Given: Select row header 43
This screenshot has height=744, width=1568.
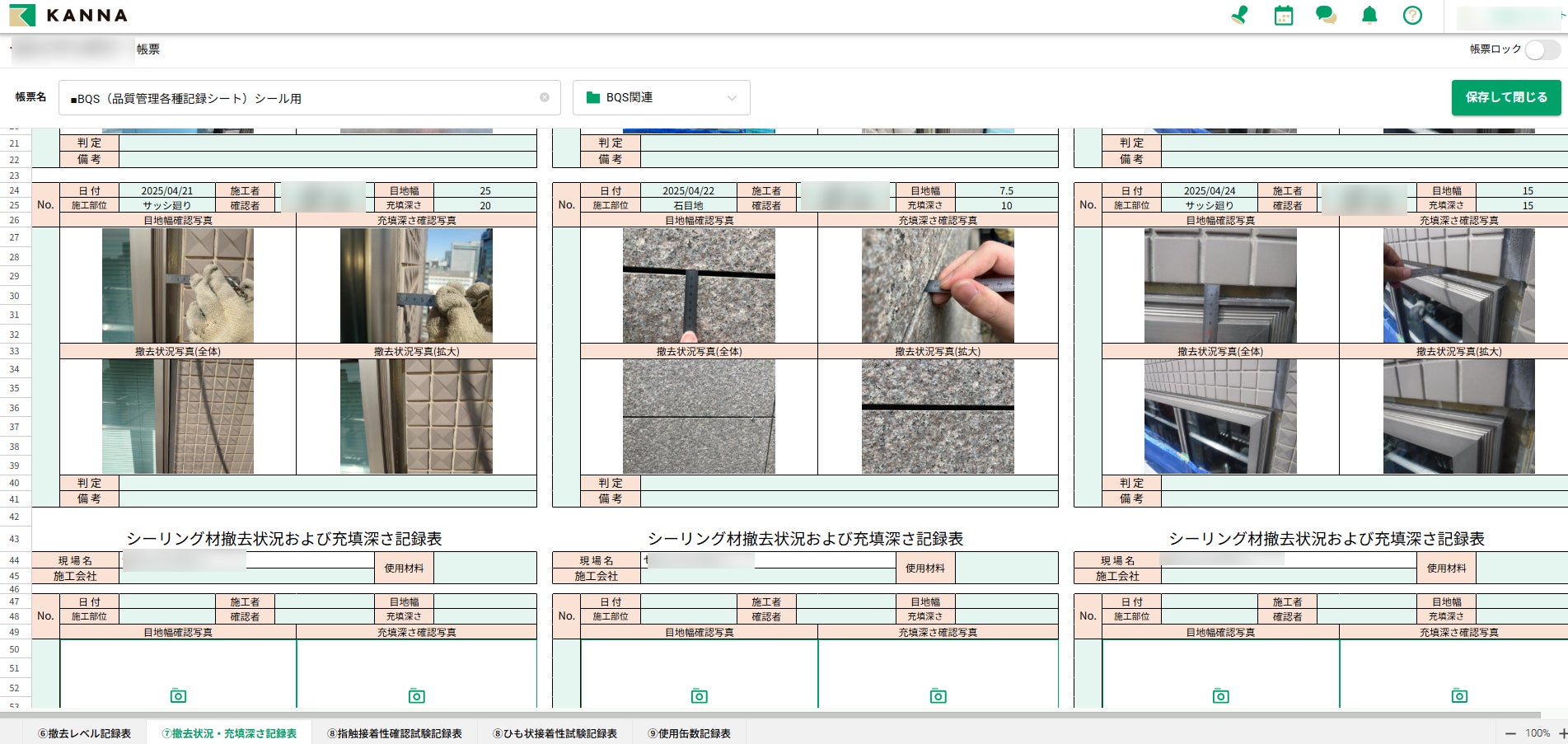Looking at the screenshot, I should click(x=15, y=538).
